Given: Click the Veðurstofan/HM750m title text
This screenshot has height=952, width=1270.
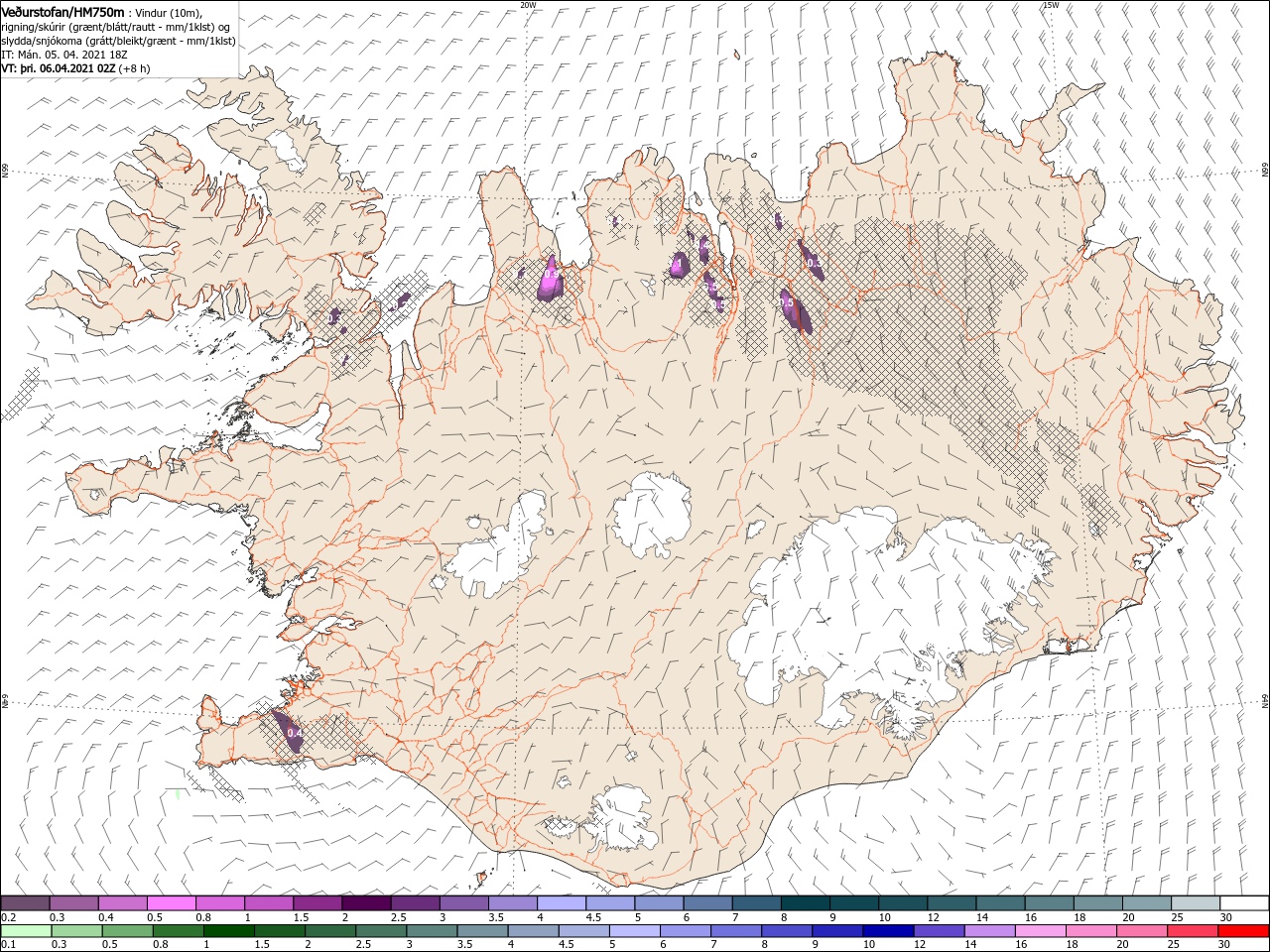Looking at the screenshot, I should (63, 11).
